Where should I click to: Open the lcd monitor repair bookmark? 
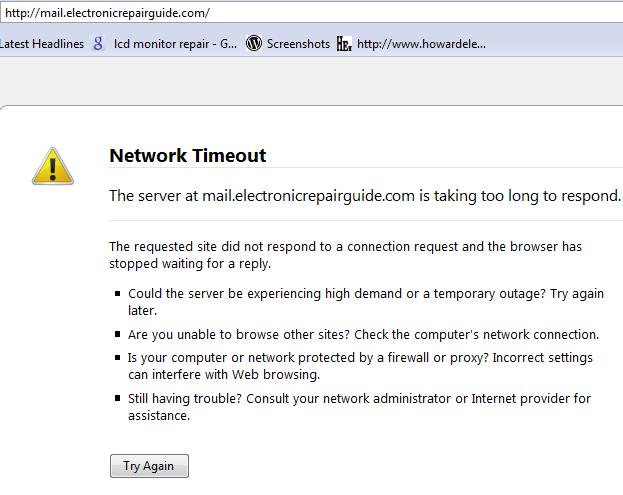tap(174, 43)
